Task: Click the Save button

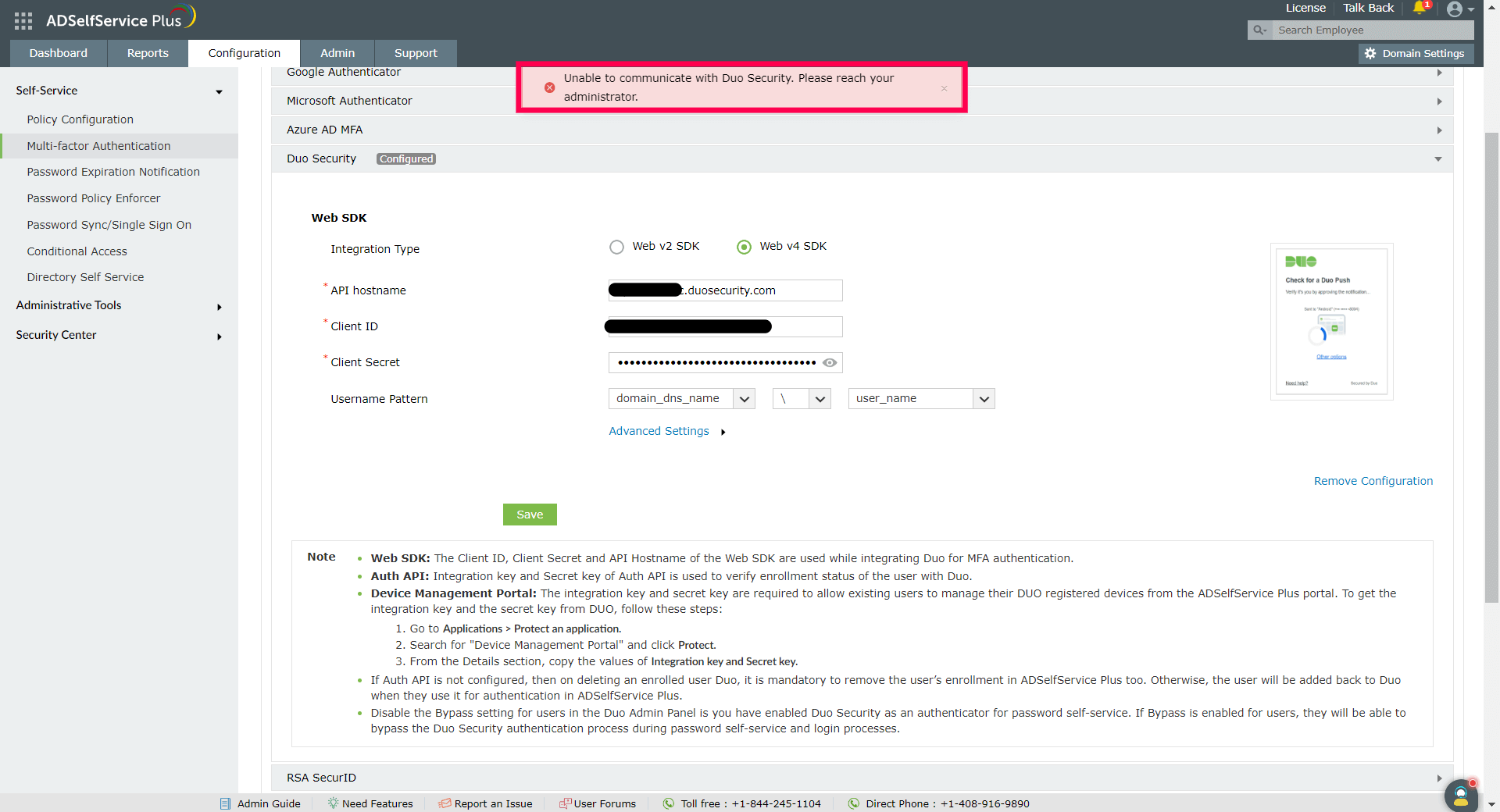Action: coord(530,515)
